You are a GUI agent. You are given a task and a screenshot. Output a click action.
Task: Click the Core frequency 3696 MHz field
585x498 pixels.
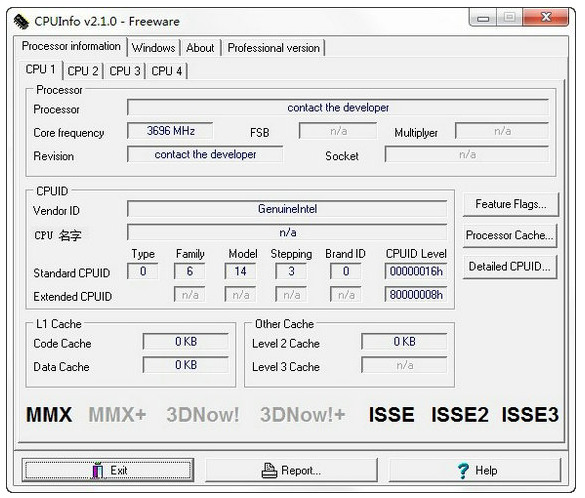pos(170,131)
